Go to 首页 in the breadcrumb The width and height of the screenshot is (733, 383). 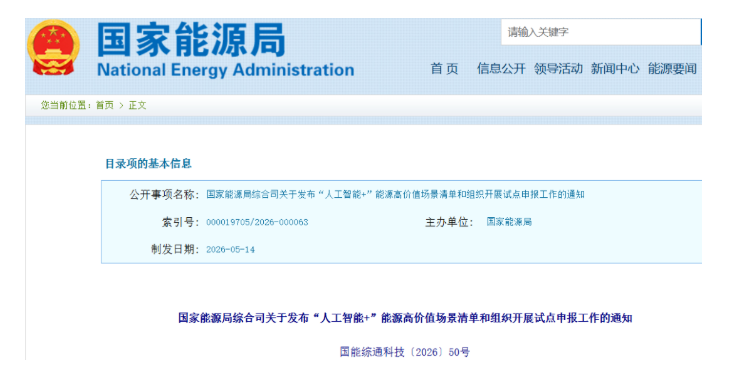tap(105, 105)
